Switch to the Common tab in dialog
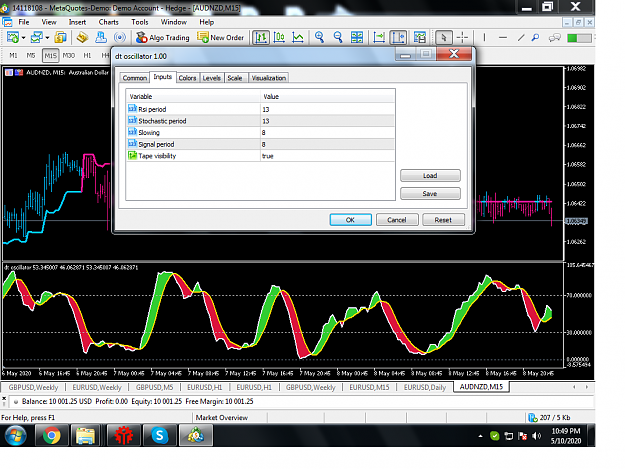 point(135,78)
